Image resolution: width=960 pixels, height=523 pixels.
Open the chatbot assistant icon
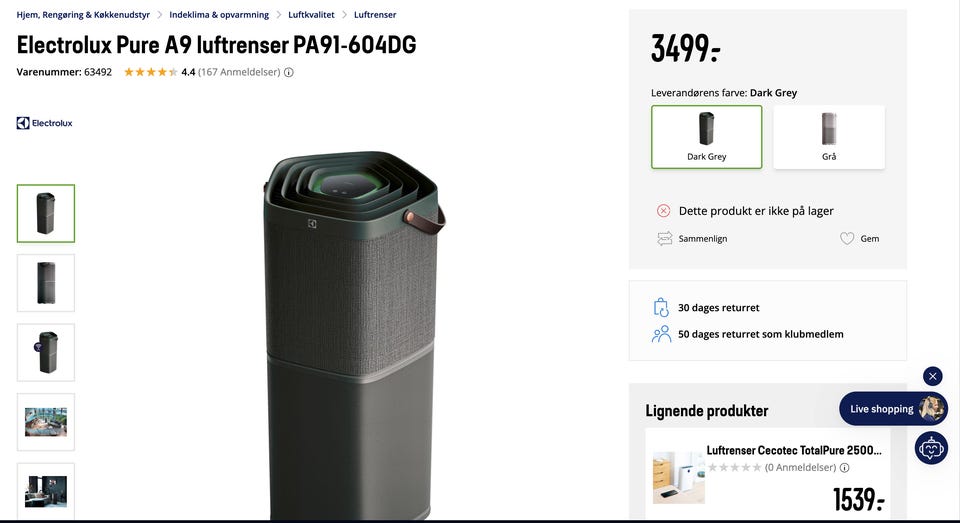coord(931,448)
